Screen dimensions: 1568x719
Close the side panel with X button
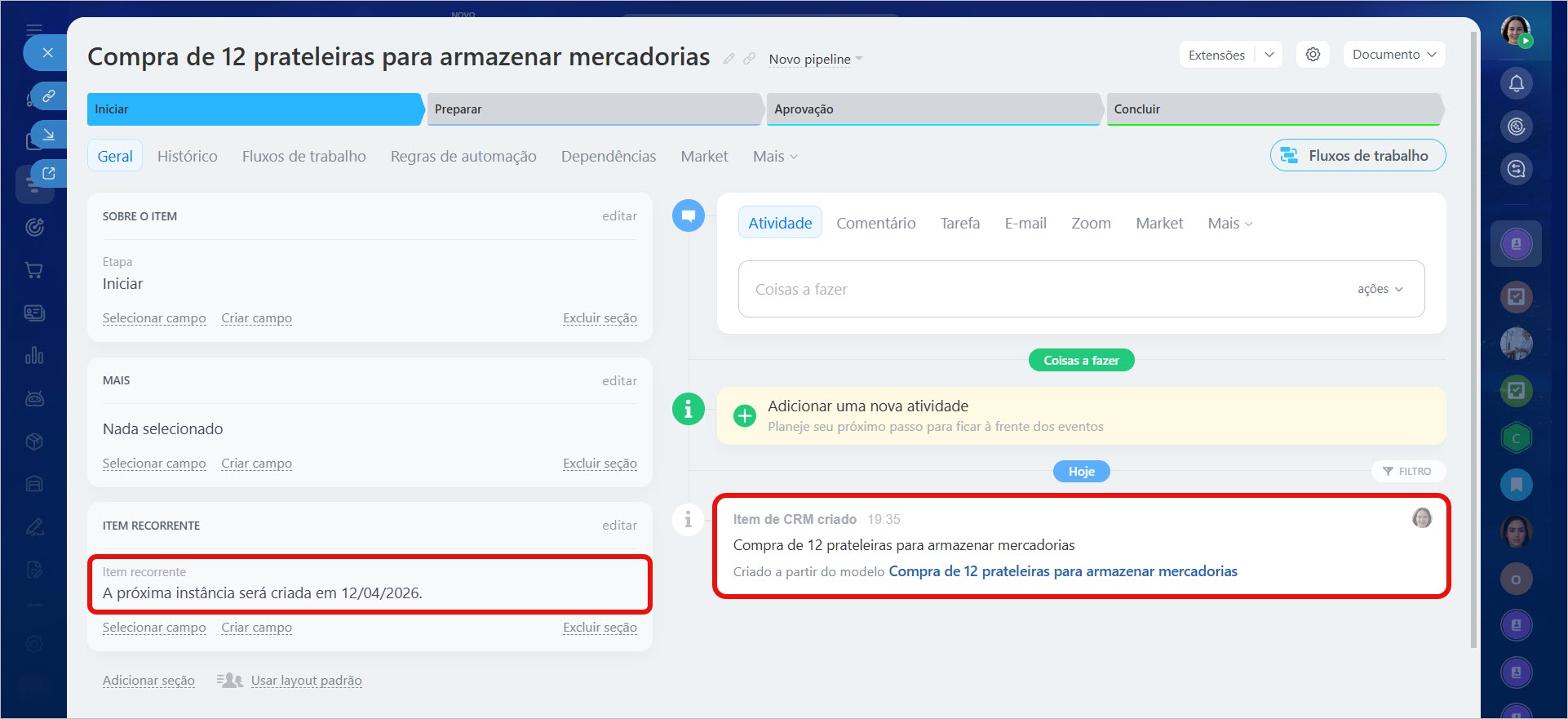point(47,53)
